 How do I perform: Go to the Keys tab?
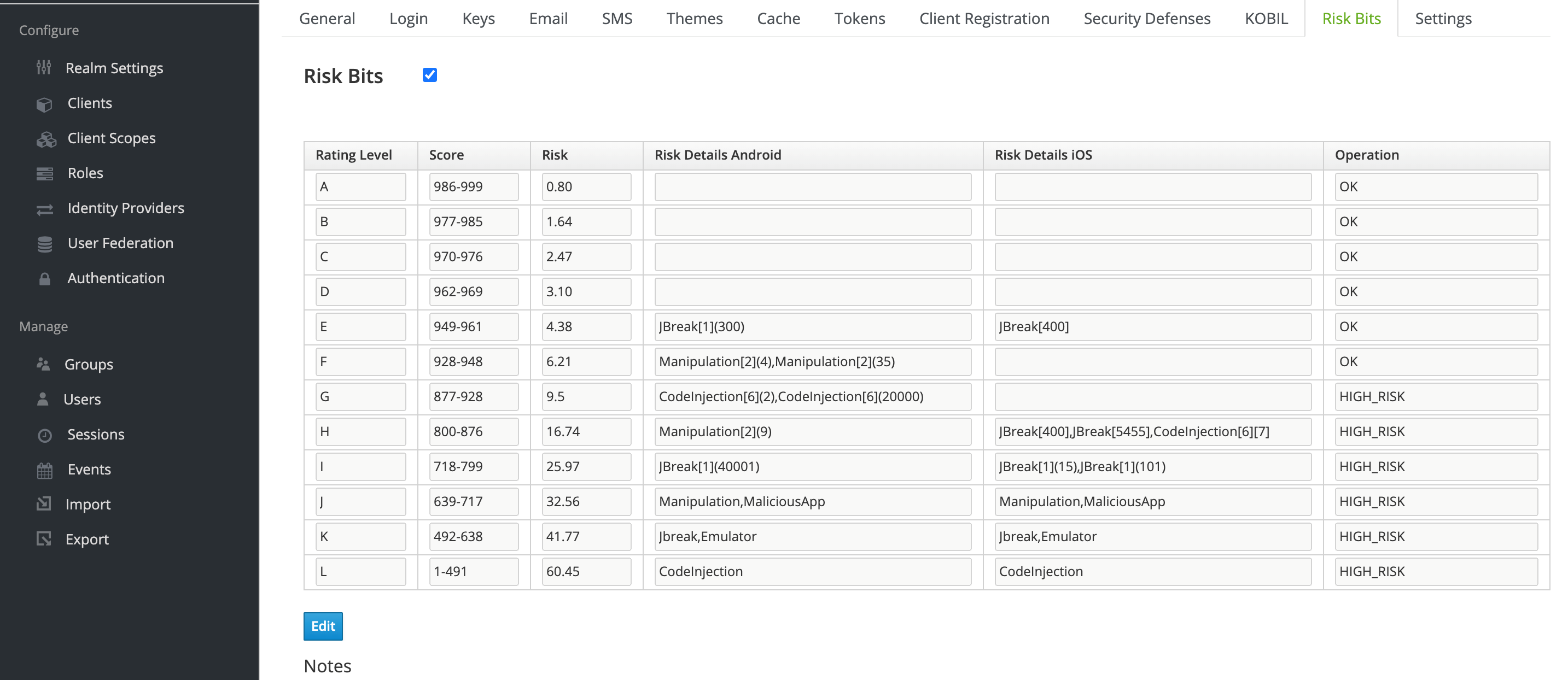tap(479, 18)
